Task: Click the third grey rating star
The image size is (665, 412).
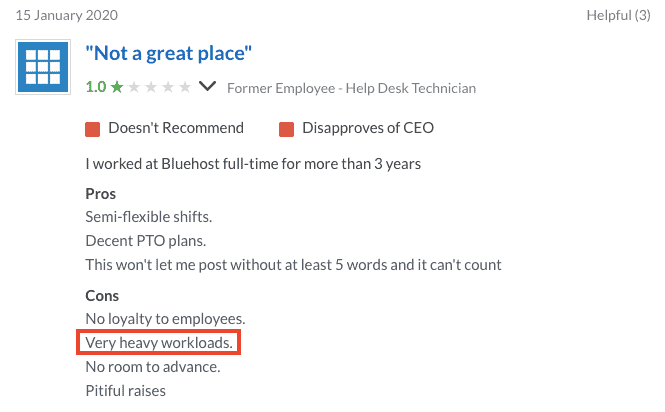Action: (x=151, y=87)
